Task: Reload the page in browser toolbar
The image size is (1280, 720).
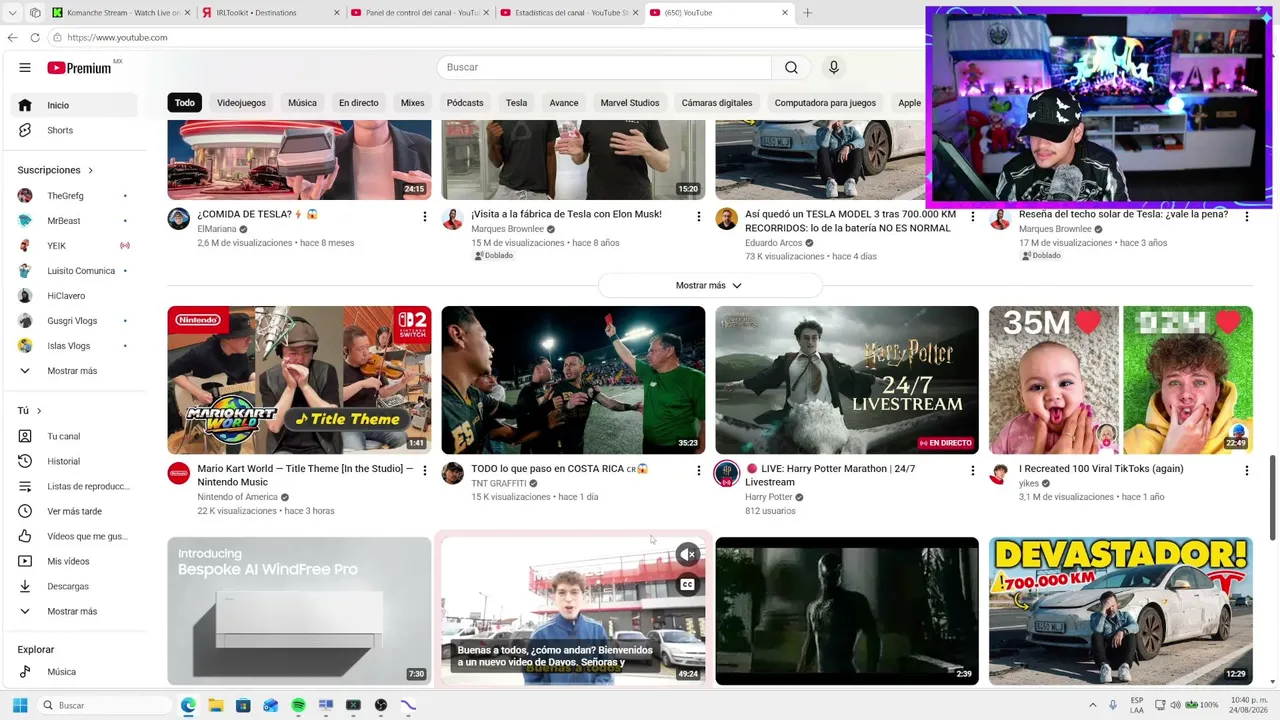Action: pos(35,38)
